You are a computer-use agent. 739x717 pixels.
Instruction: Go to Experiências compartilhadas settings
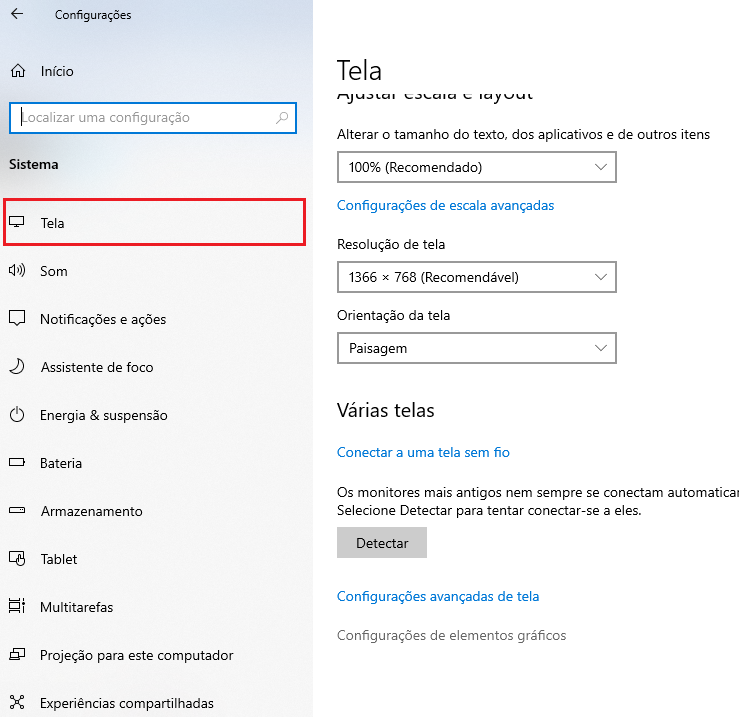click(x=126, y=703)
